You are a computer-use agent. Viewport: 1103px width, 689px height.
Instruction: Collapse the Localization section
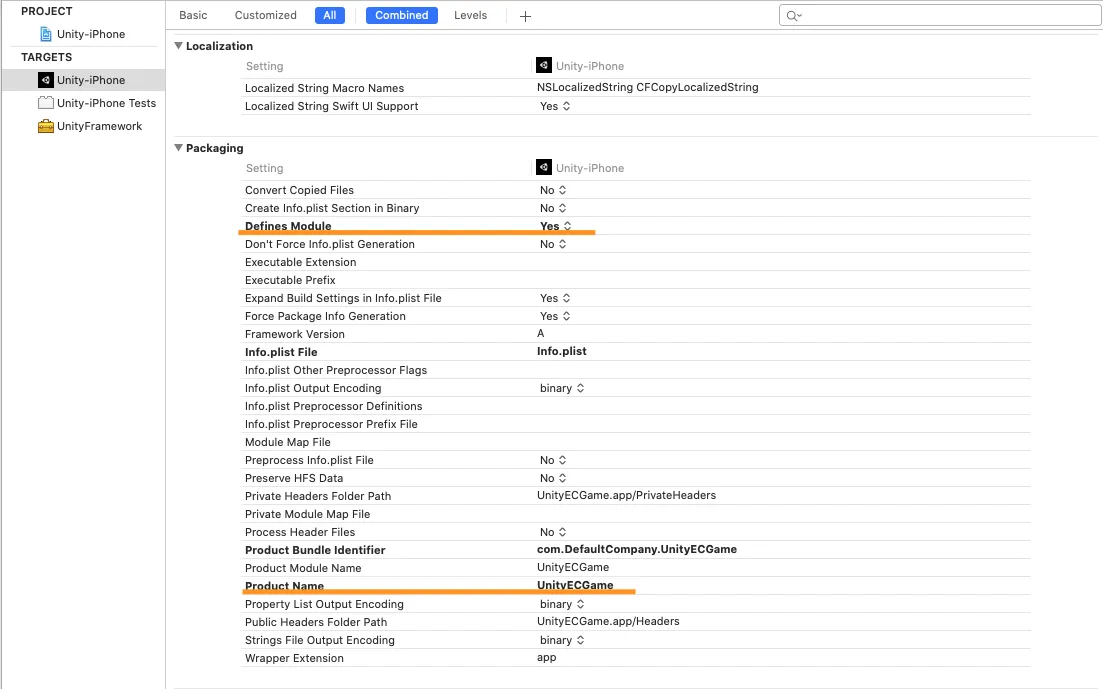pos(179,46)
